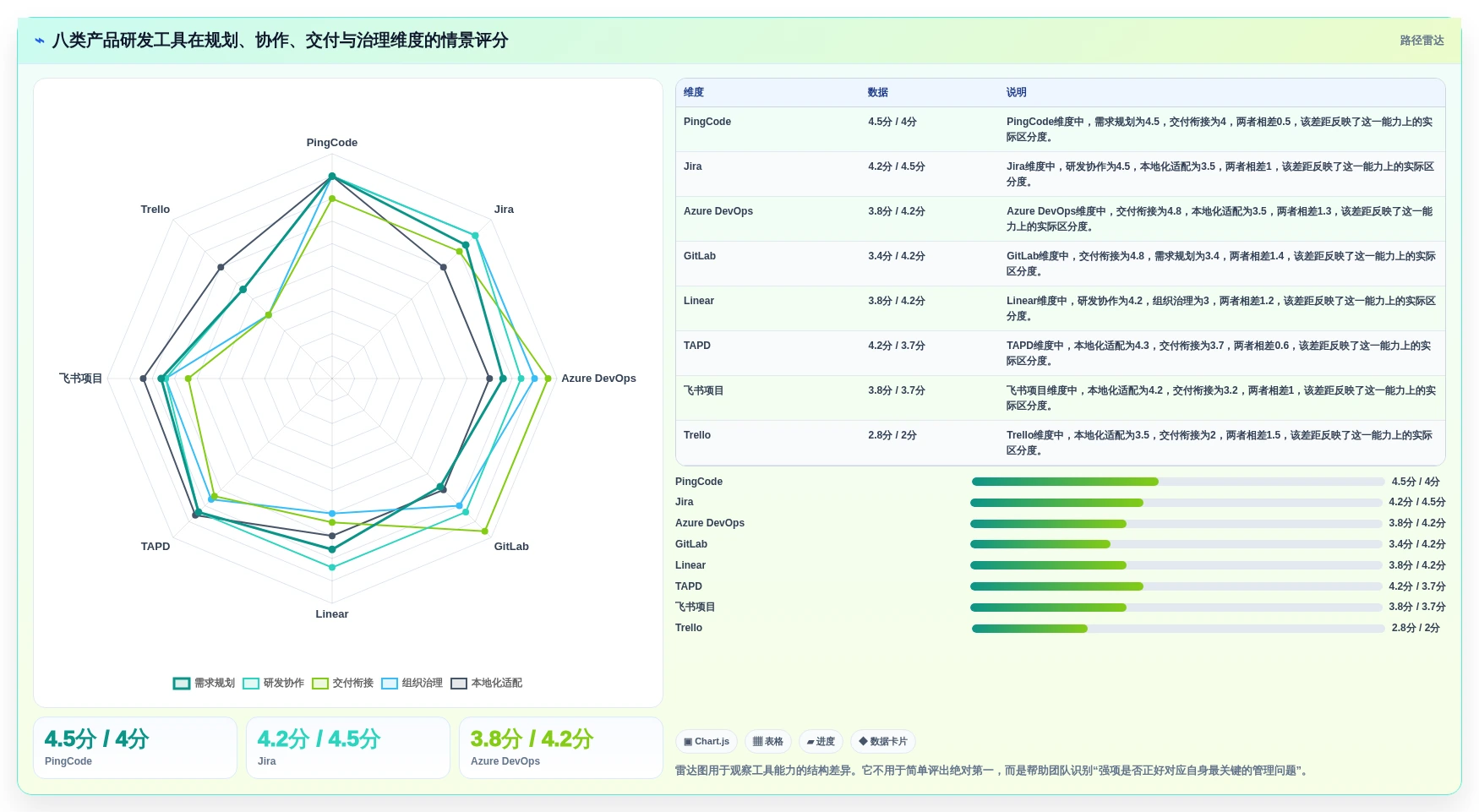Click the blue lightning icon beside the title
This screenshot has width=1479, height=812.
pyautogui.click(x=40, y=41)
